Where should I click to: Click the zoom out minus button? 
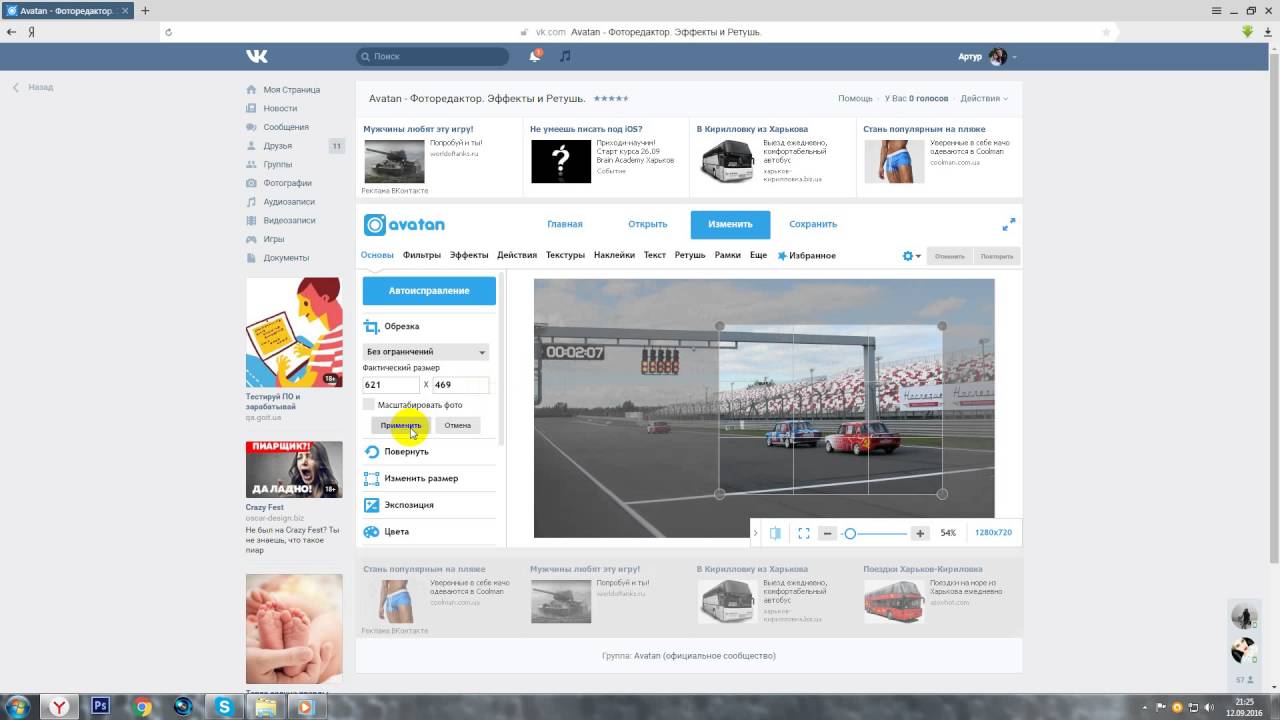pyautogui.click(x=827, y=533)
